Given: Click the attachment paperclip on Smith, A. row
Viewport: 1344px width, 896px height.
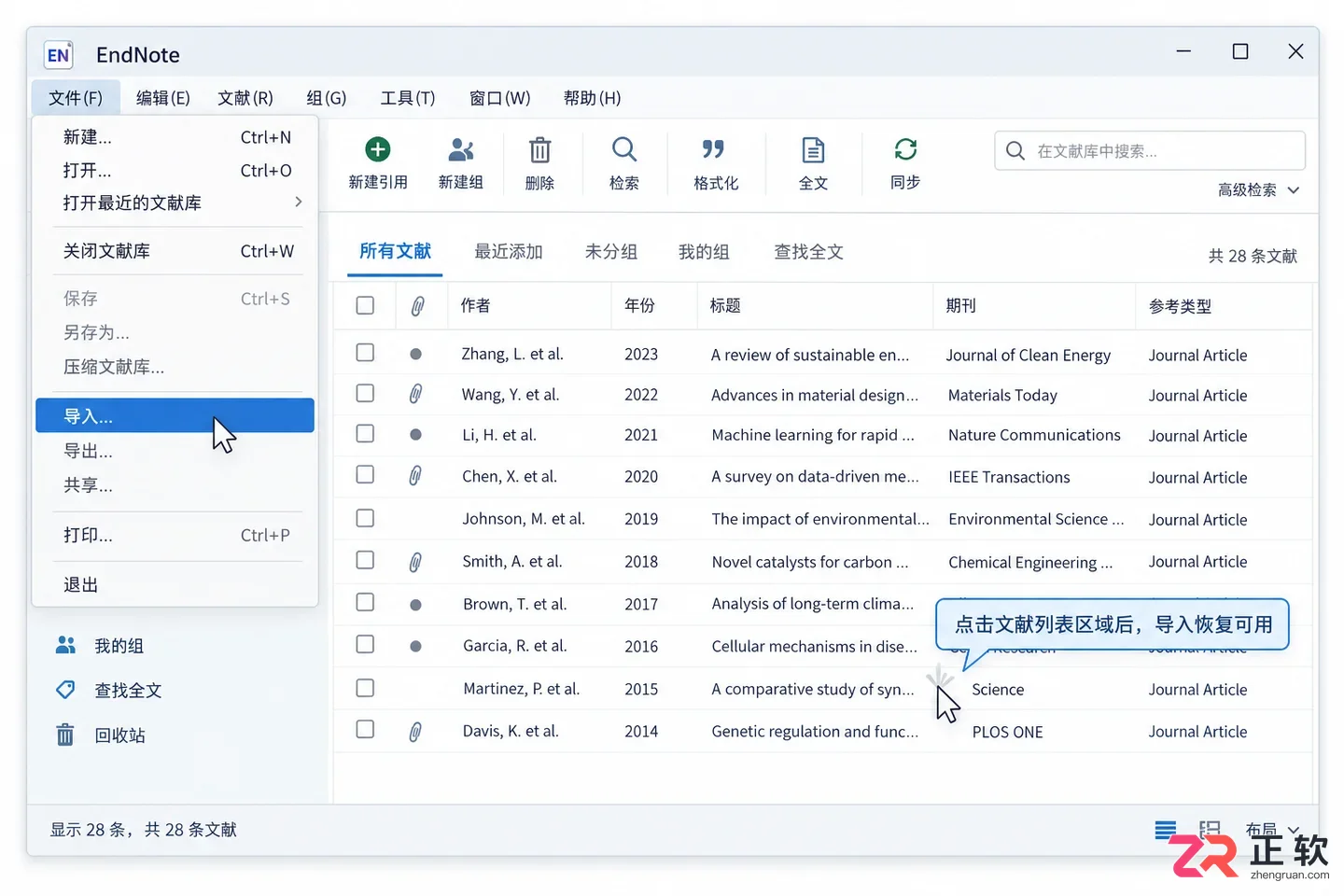Looking at the screenshot, I should 415,562.
